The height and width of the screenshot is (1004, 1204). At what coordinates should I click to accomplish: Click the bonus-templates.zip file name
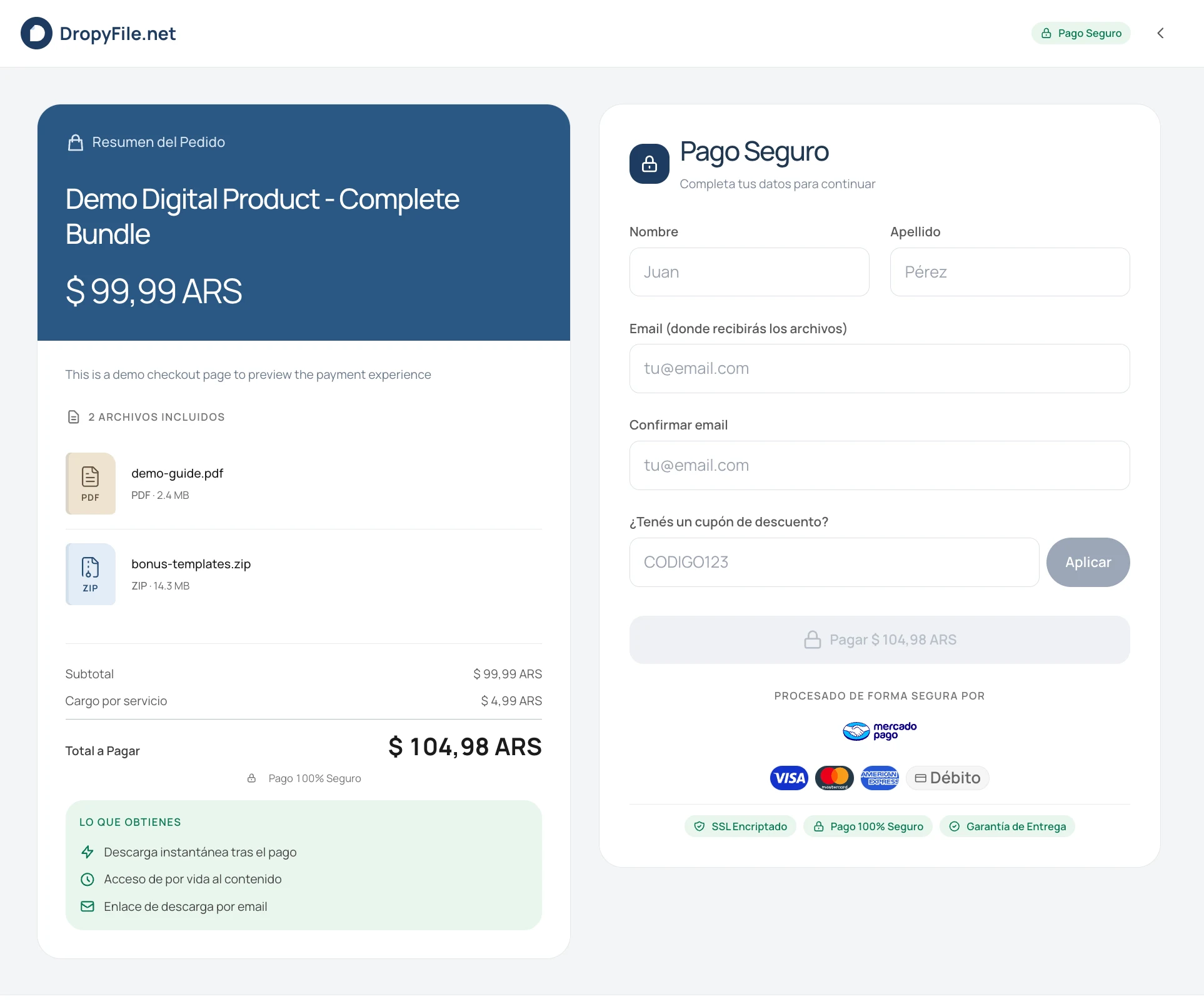191,564
